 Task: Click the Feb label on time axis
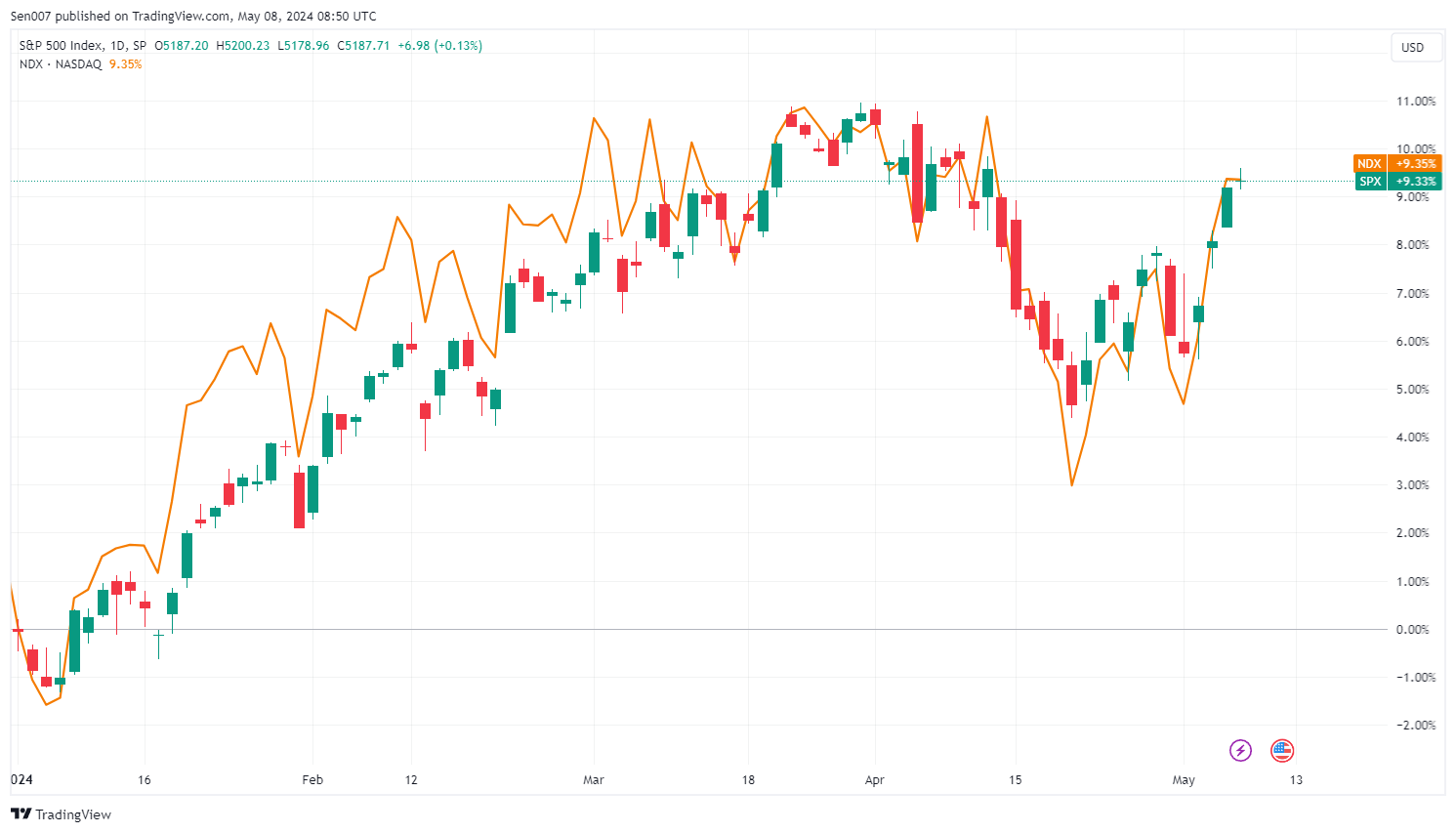coord(312,780)
